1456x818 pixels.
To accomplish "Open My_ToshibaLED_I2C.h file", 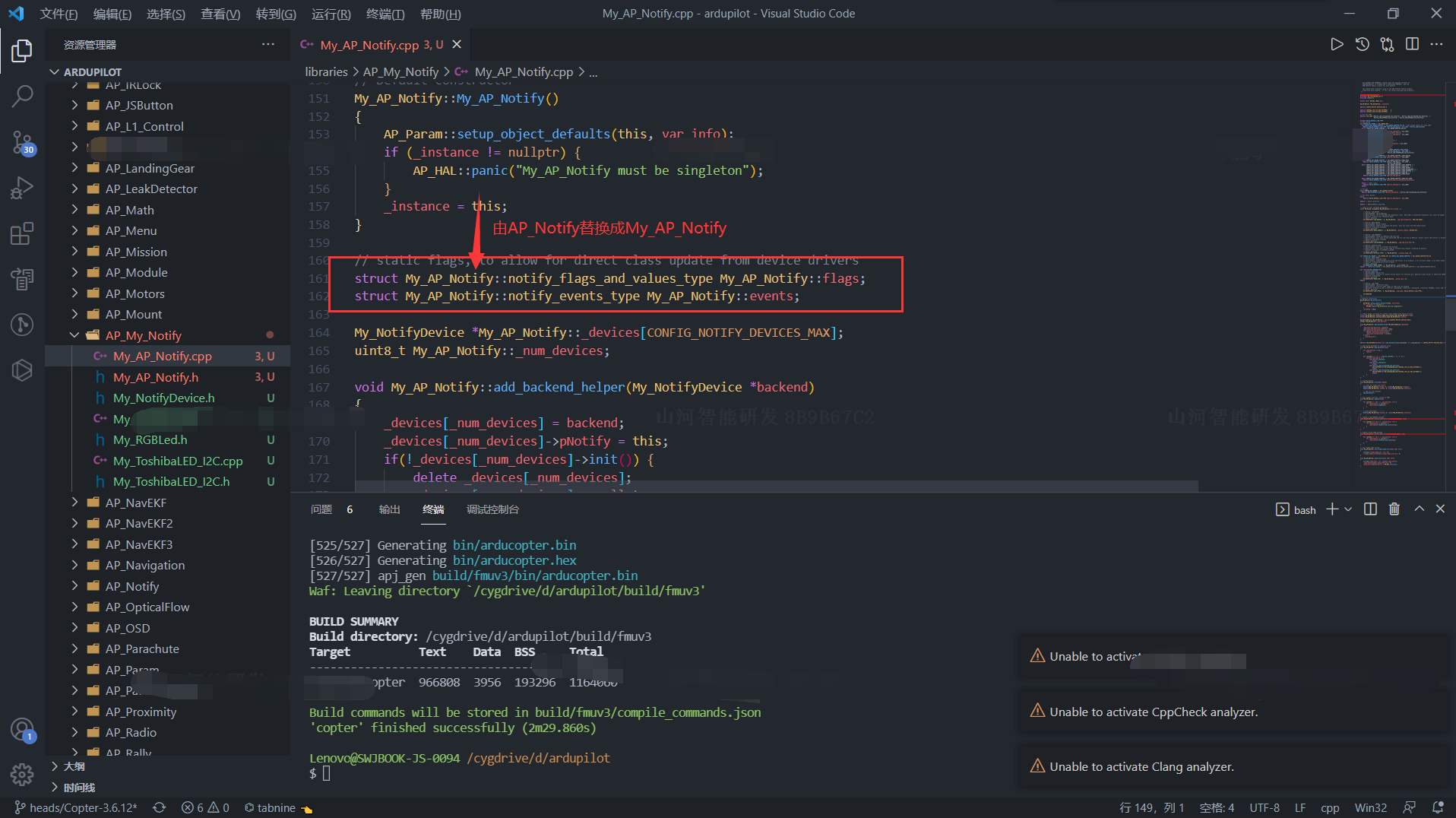I will [167, 481].
